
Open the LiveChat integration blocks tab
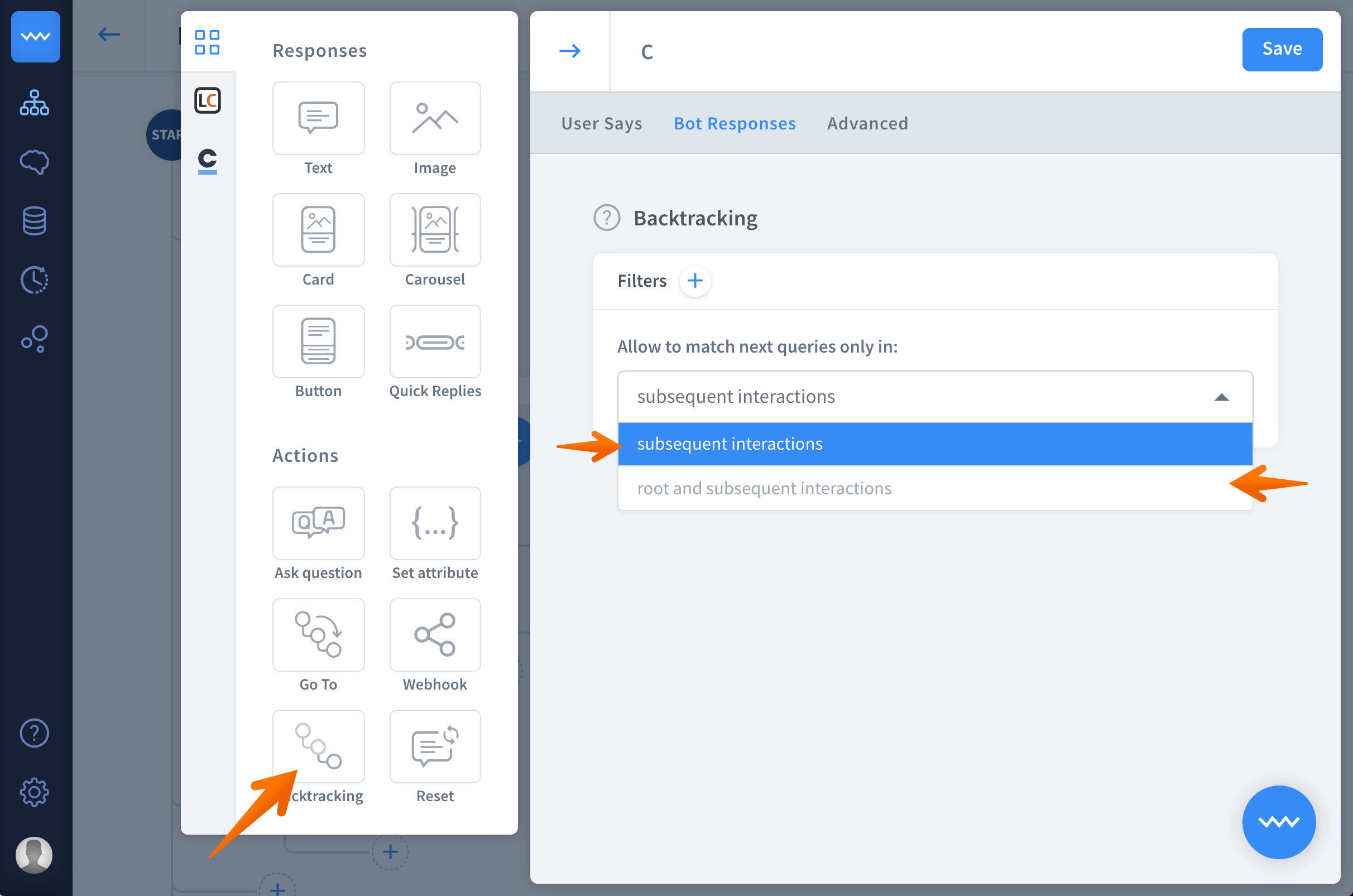208,100
